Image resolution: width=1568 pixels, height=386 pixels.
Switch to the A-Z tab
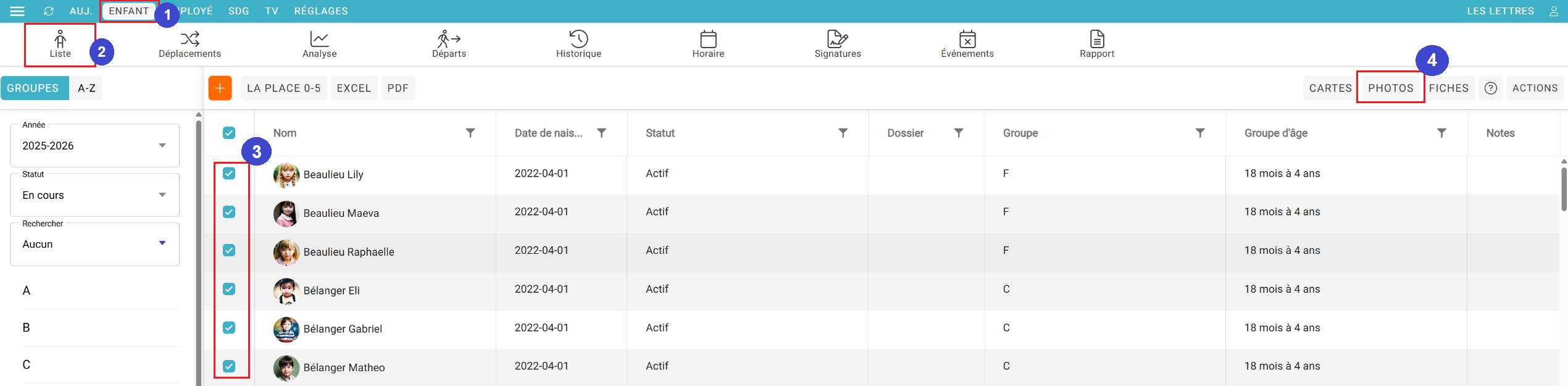86,88
